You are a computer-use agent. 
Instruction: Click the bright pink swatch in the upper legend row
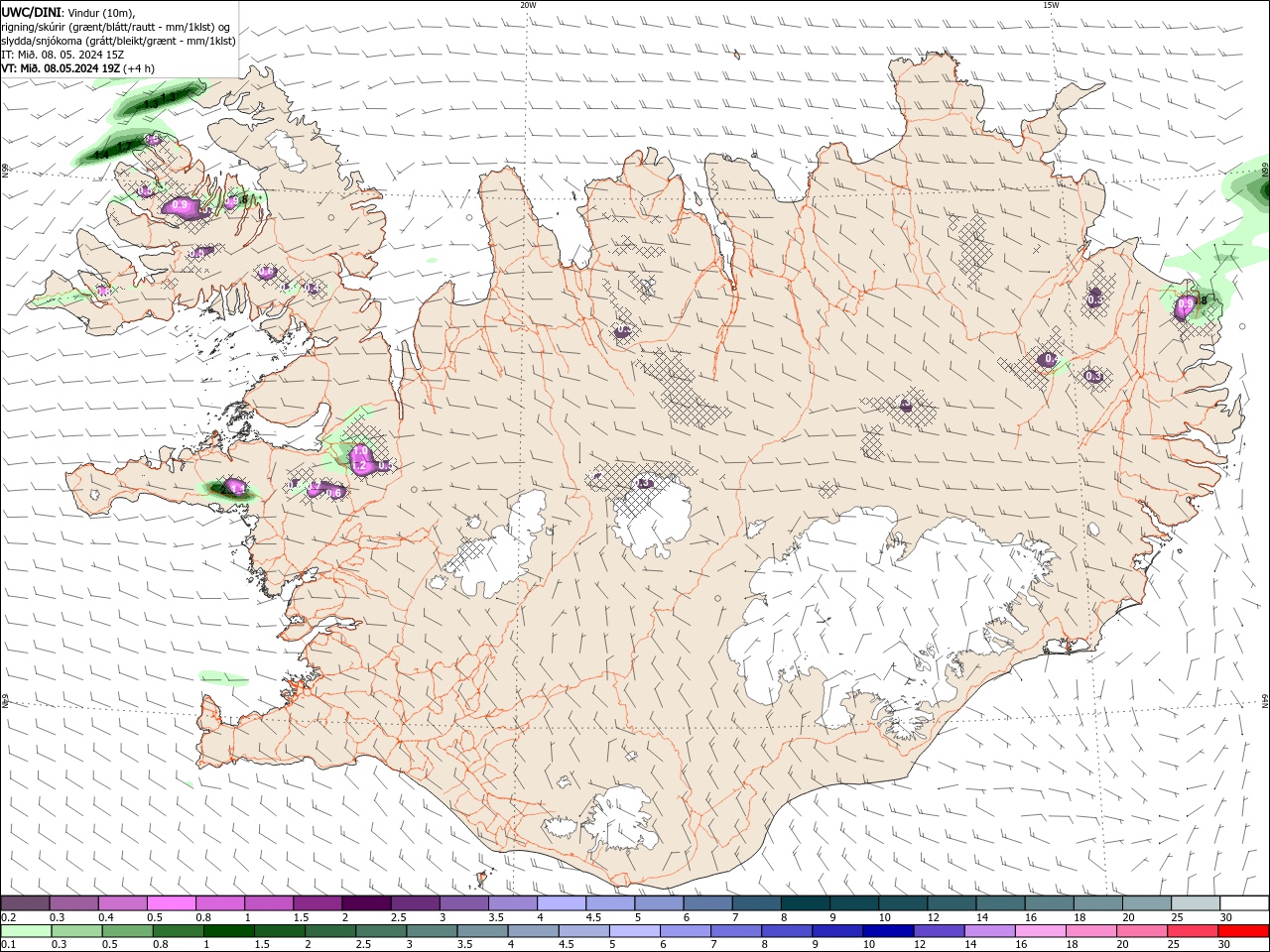coord(171,903)
